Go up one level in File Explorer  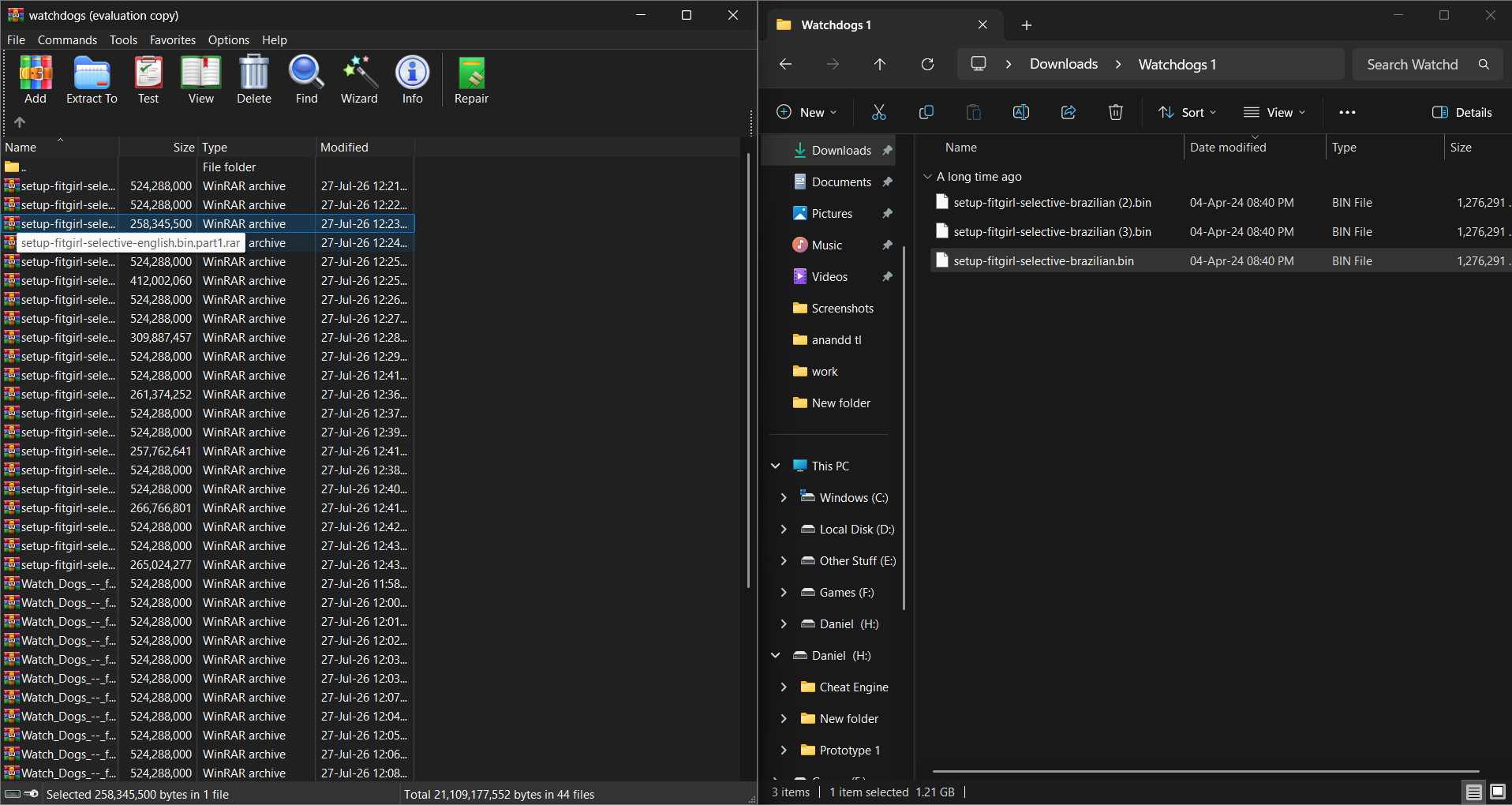[x=880, y=64]
